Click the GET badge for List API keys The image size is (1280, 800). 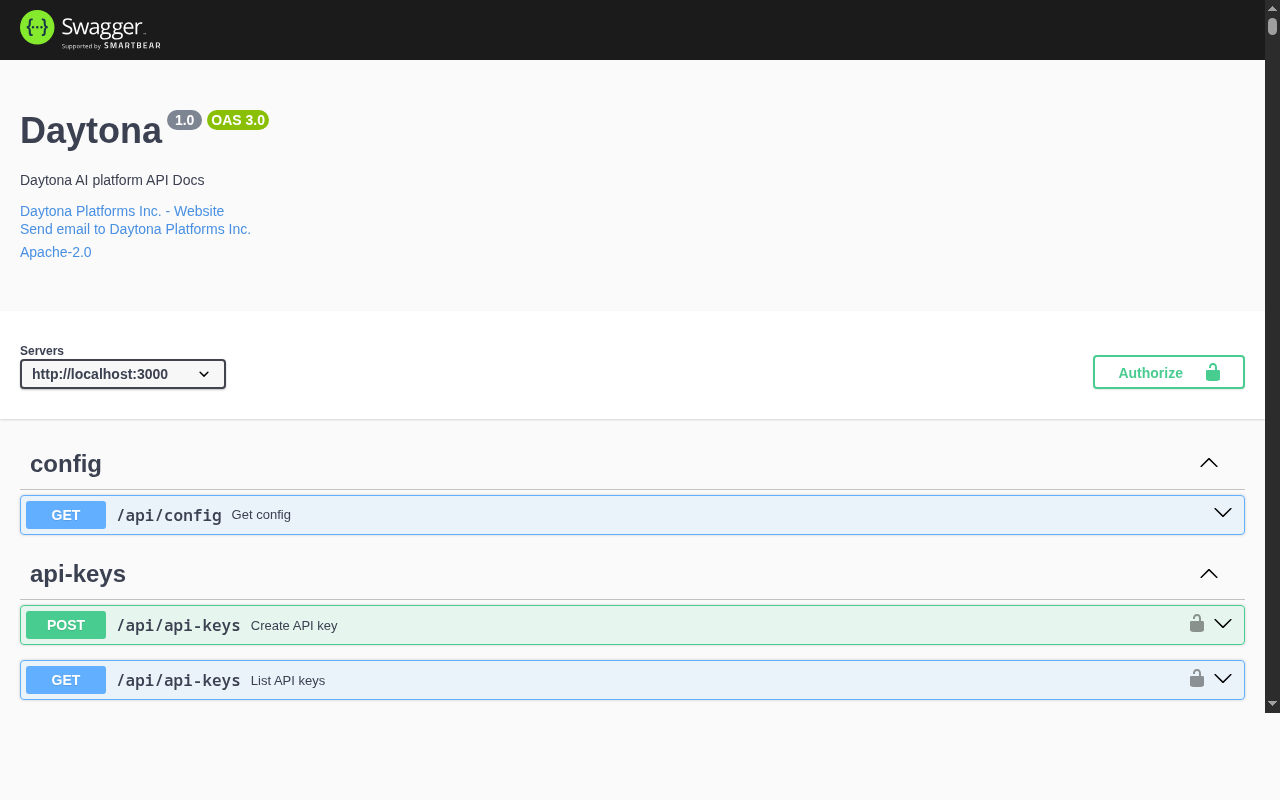pyautogui.click(x=66, y=680)
